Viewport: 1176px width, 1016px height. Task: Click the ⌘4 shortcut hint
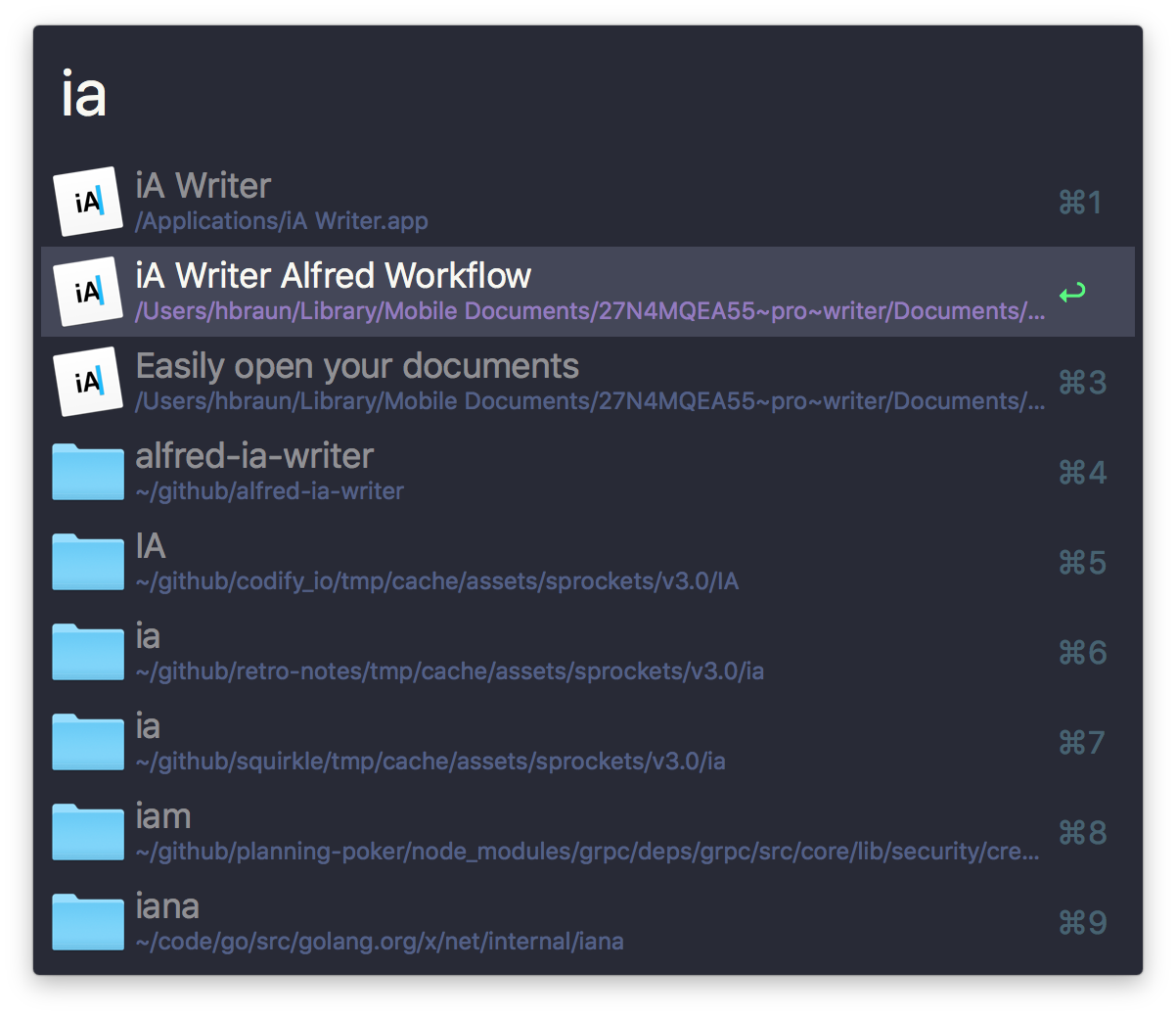pos(1082,473)
